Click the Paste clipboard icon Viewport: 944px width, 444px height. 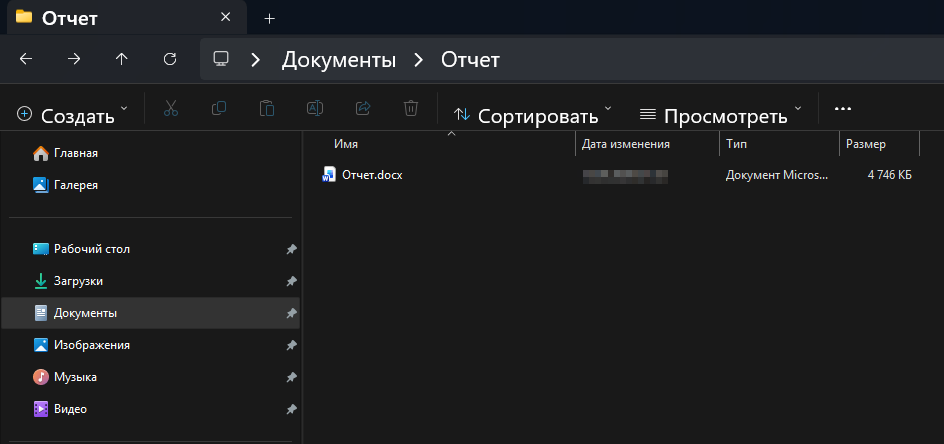pyautogui.click(x=267, y=108)
